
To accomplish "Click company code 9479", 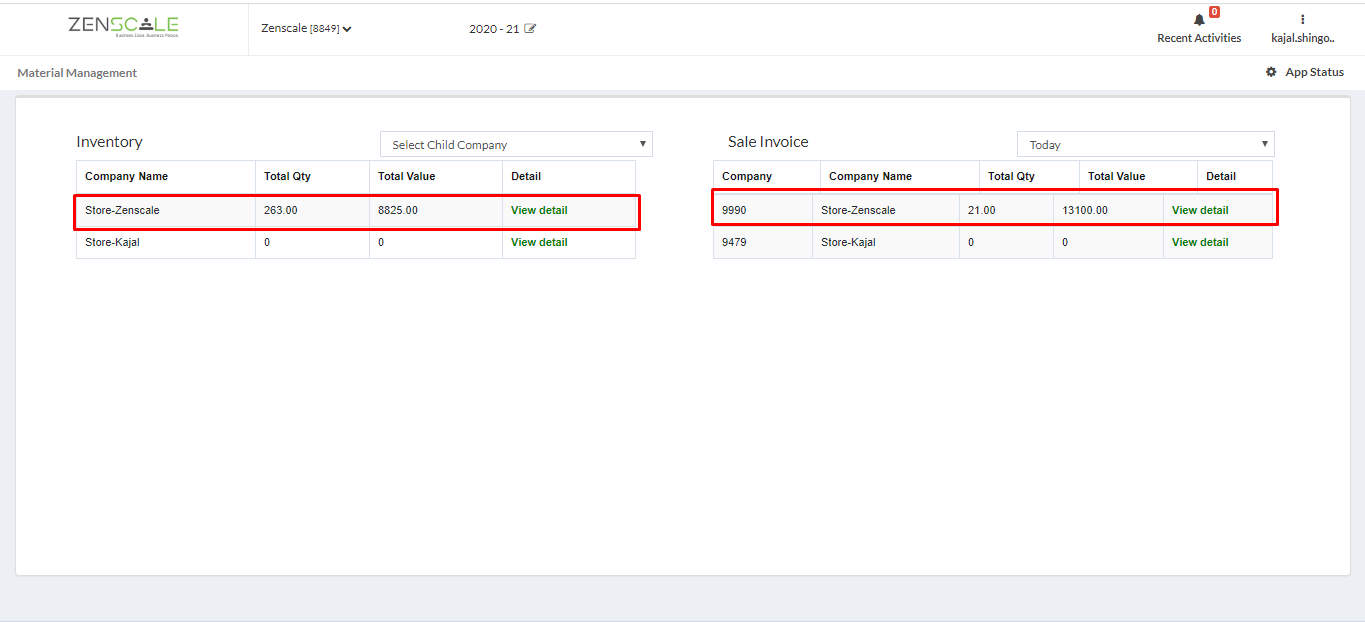I will (734, 242).
